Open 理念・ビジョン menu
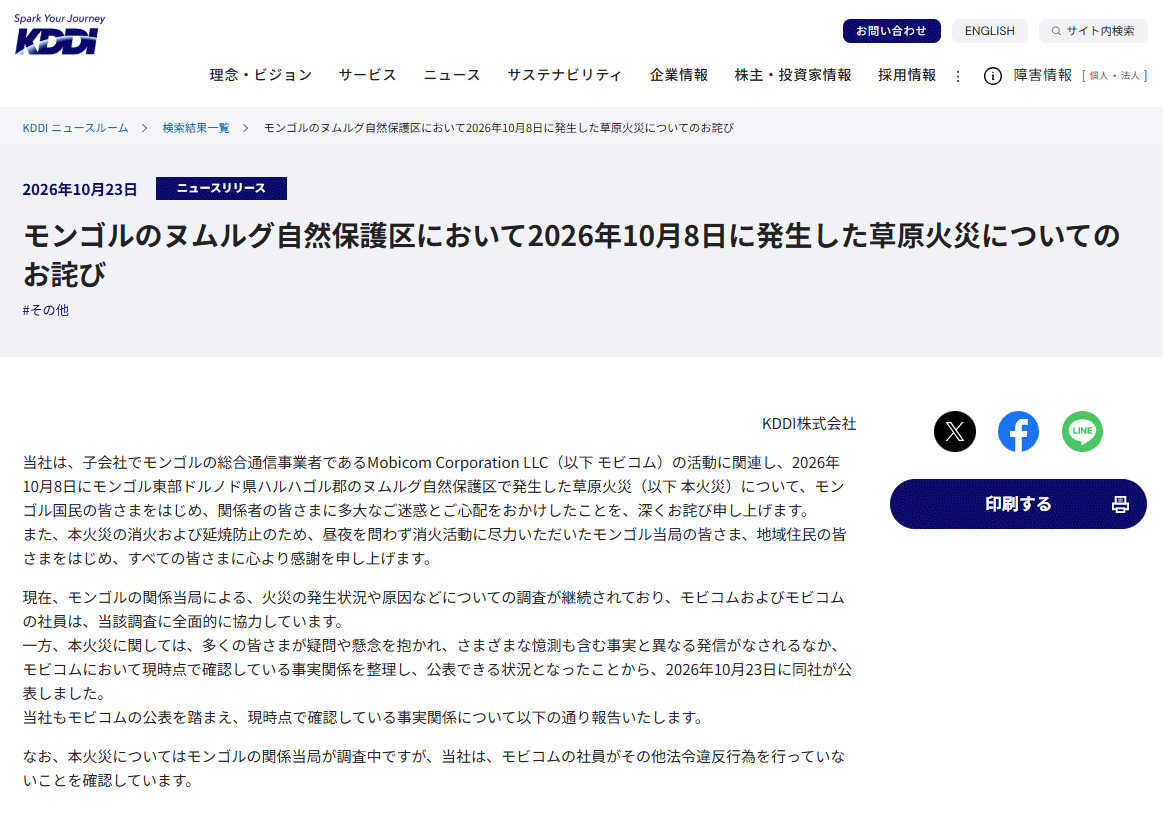Image resolution: width=1163 pixels, height=822 pixels. pos(260,75)
